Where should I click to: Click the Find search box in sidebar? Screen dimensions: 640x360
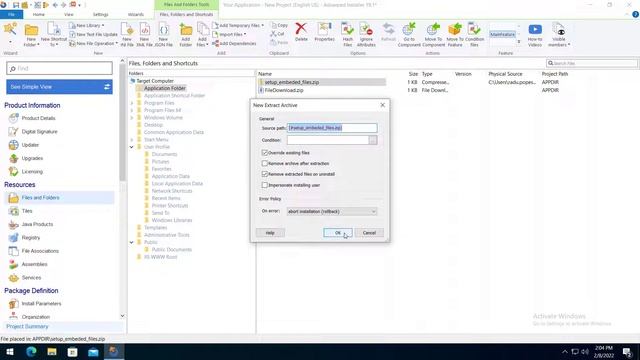60,68
